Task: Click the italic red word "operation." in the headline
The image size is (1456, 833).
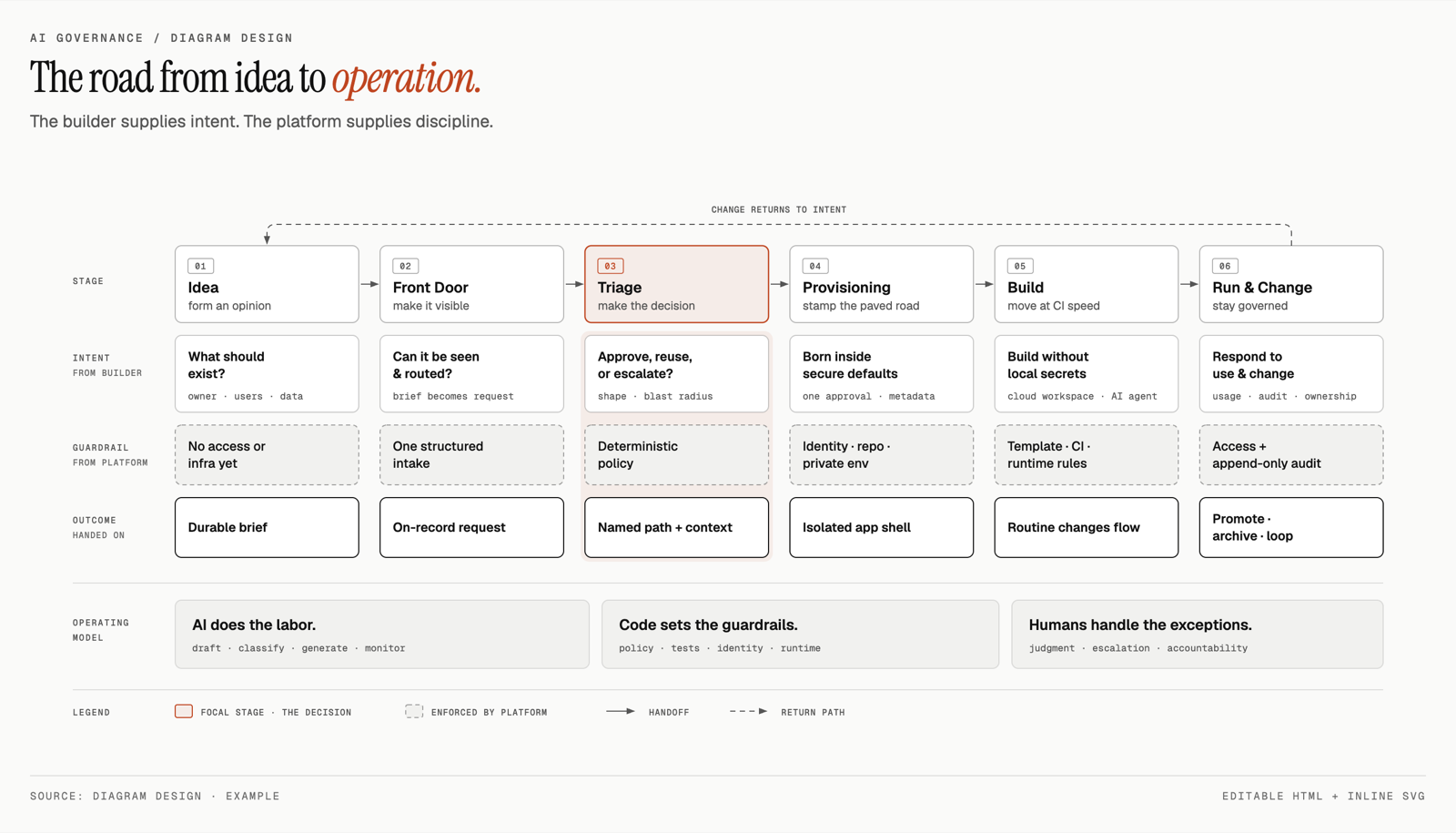Action: click(x=406, y=78)
